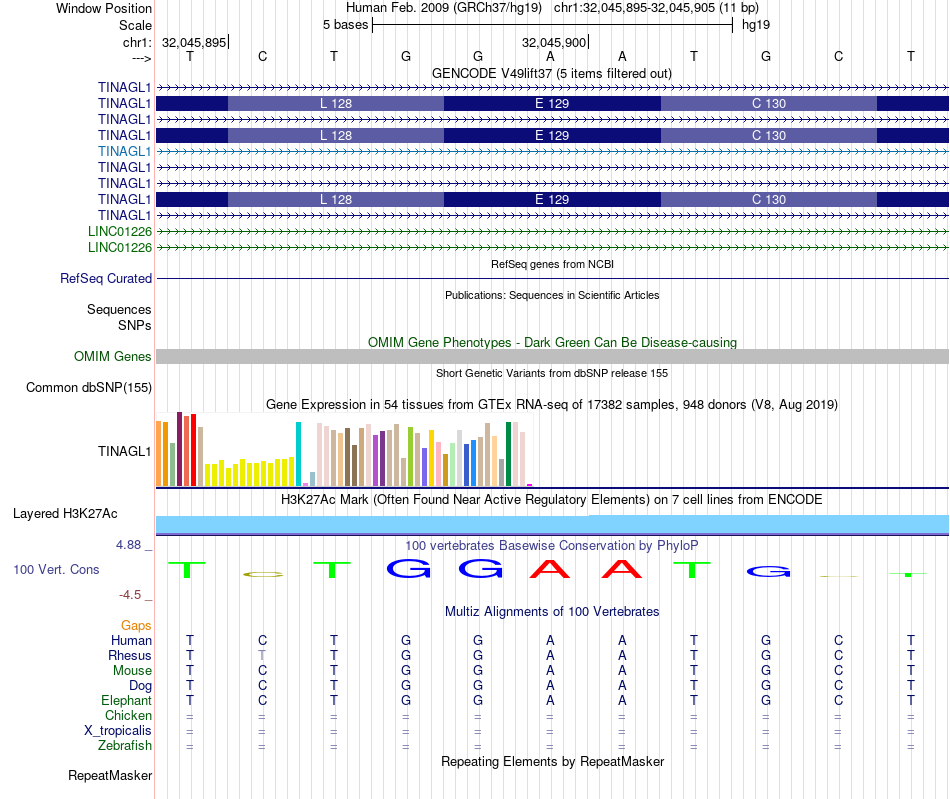
Task: Click the gray mismatched T in Rhesus row
Action: (262, 655)
